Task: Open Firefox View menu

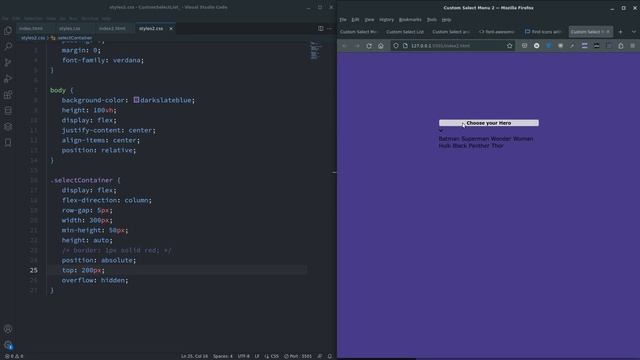Action: 369,20
